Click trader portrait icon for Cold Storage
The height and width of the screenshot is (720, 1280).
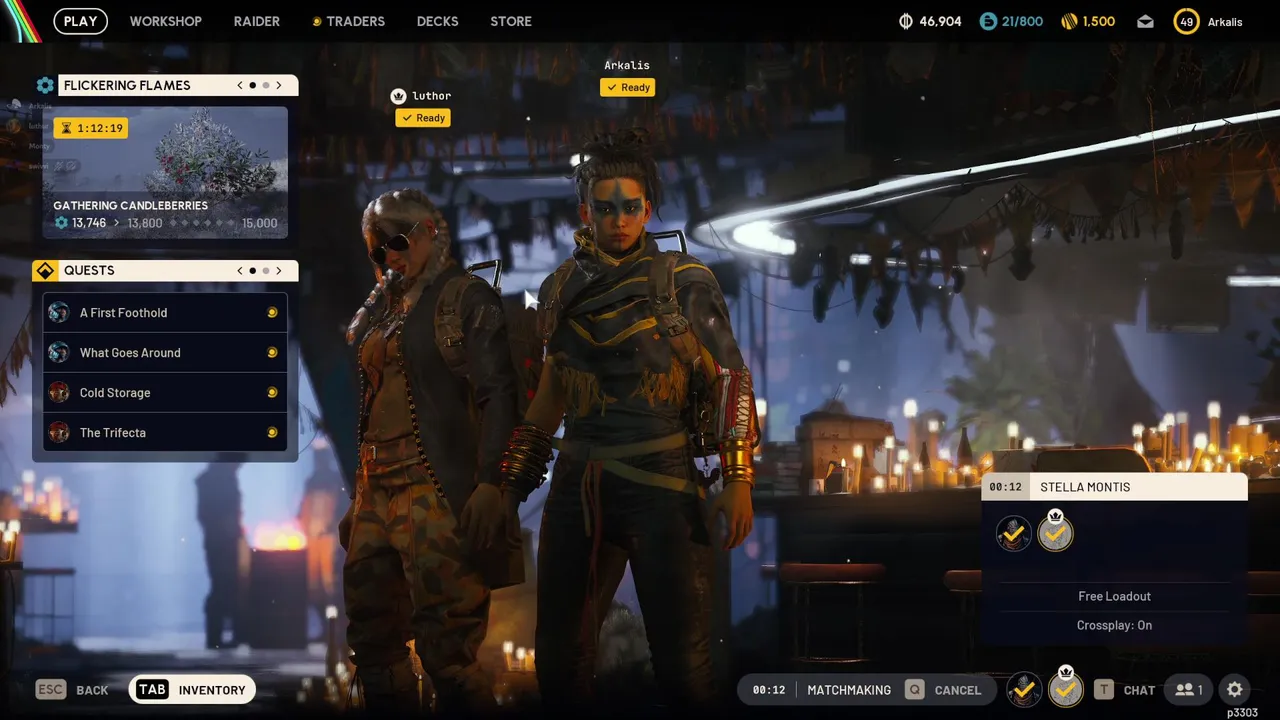tap(59, 392)
